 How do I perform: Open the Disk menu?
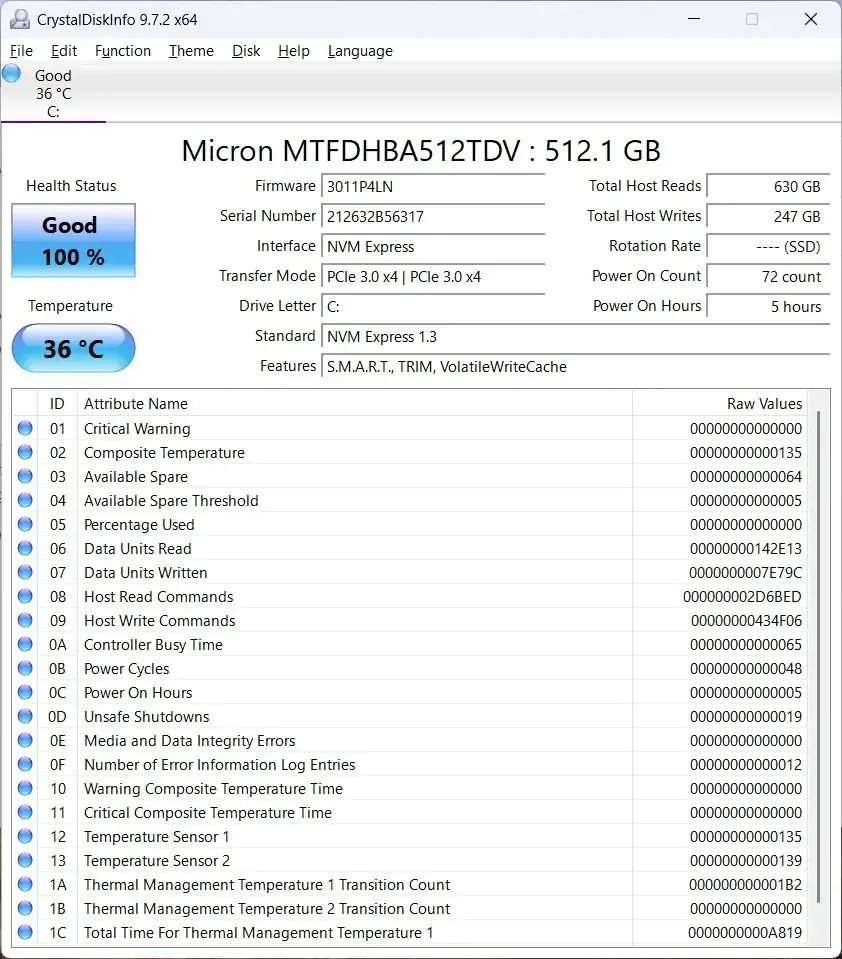[x=246, y=51]
